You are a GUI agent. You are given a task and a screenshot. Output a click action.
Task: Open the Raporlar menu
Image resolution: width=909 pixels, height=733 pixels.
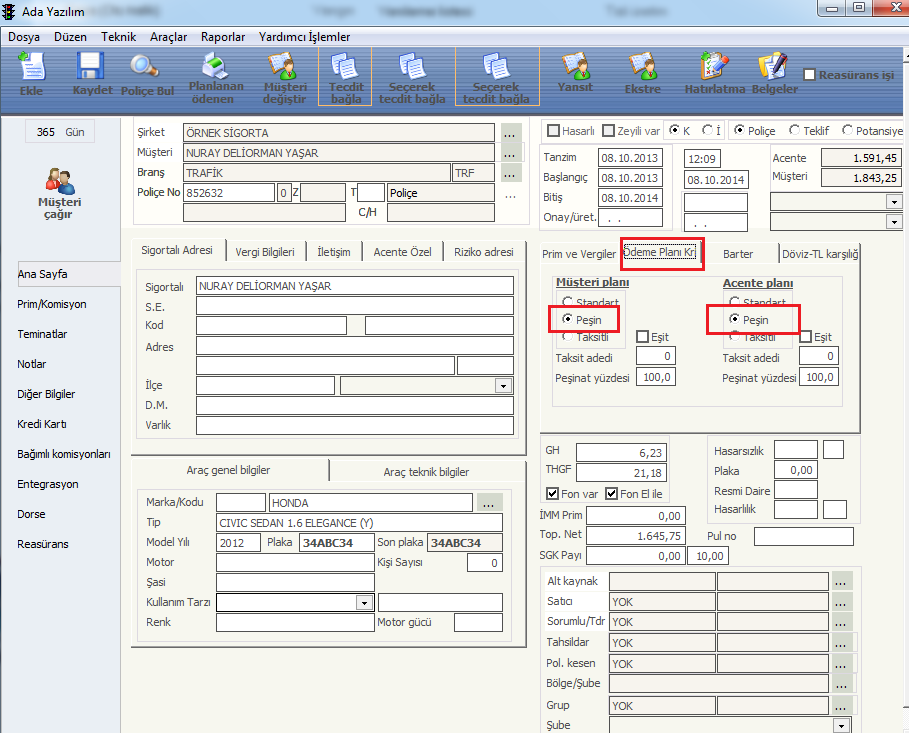222,37
